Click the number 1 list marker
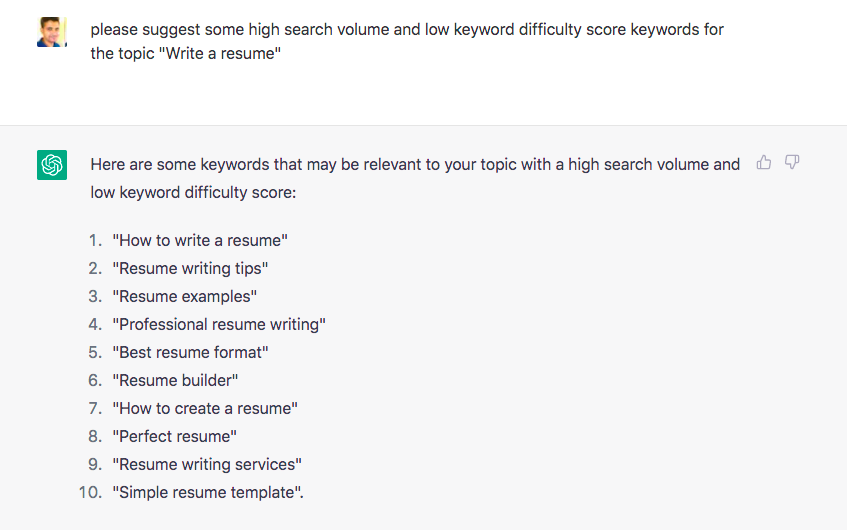 click(96, 240)
